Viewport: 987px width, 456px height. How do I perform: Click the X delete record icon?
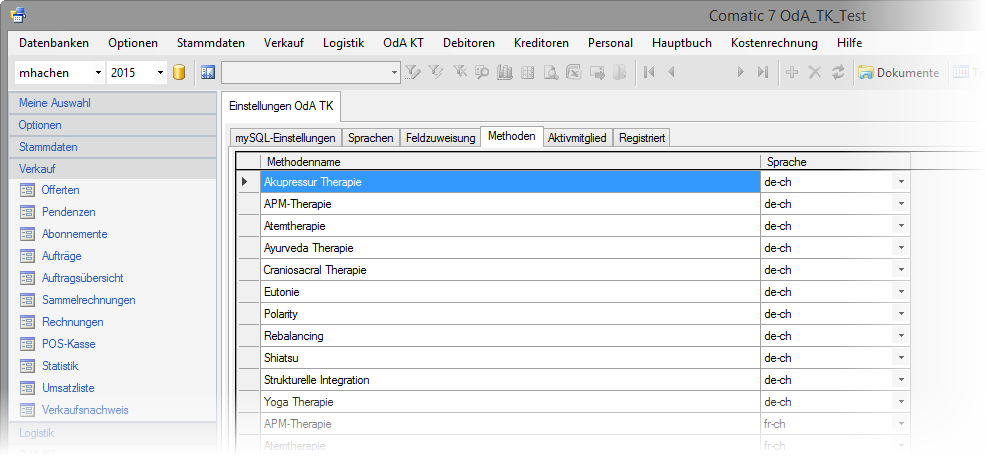[815, 72]
